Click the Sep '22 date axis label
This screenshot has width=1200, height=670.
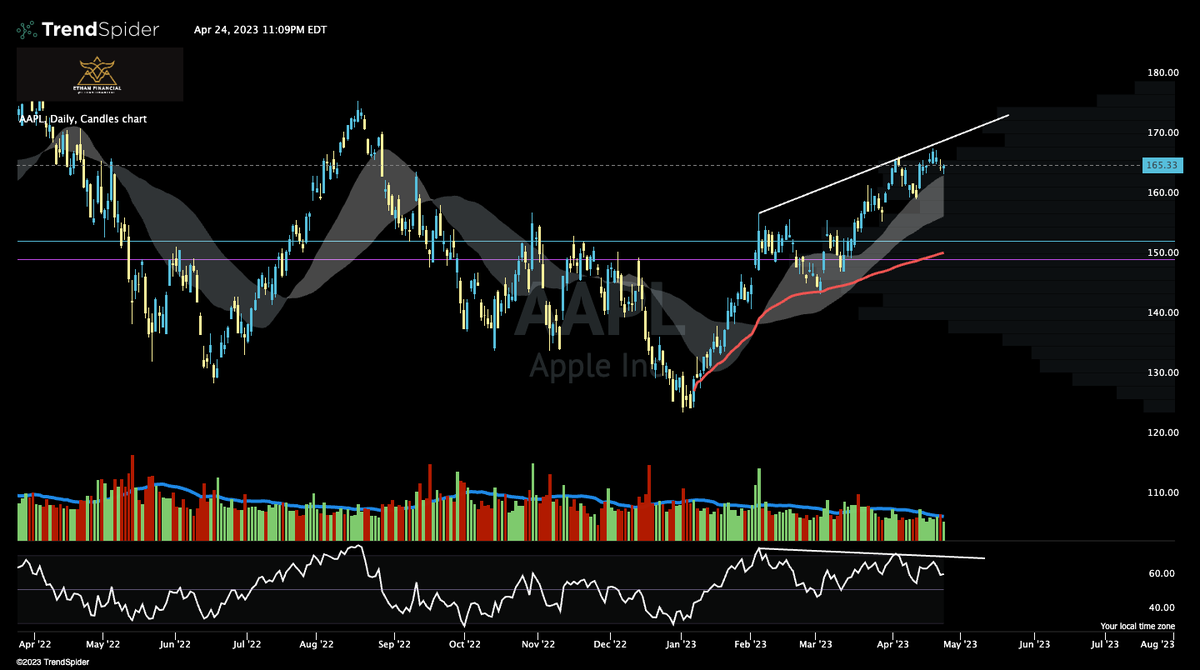click(396, 646)
